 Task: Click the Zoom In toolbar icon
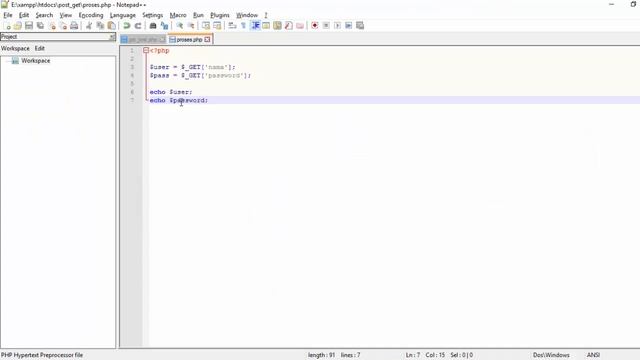click(179, 26)
